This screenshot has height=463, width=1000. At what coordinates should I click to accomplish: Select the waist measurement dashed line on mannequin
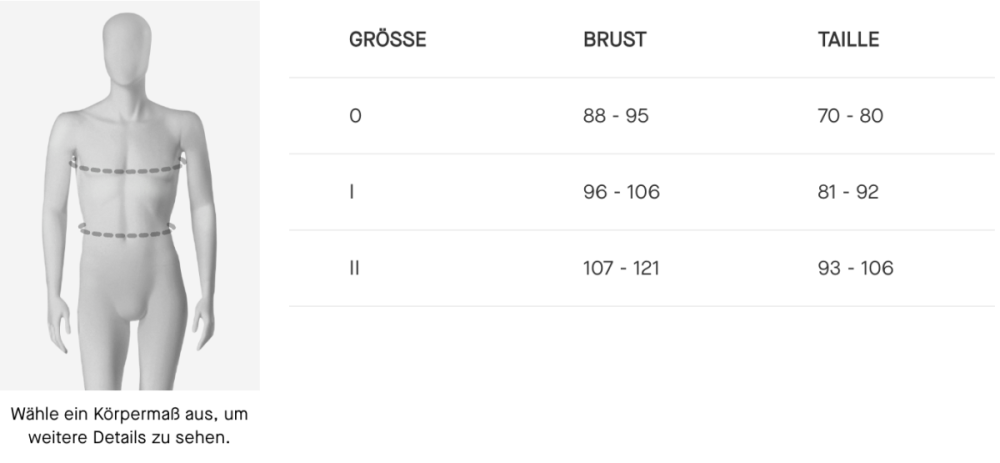(128, 234)
